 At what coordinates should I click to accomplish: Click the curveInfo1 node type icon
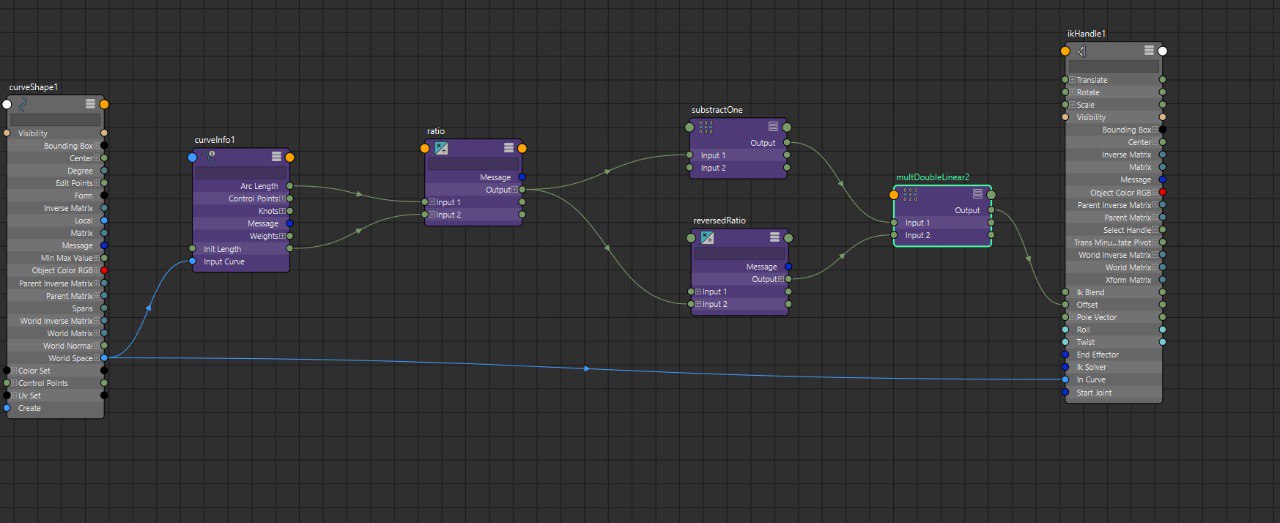point(209,156)
